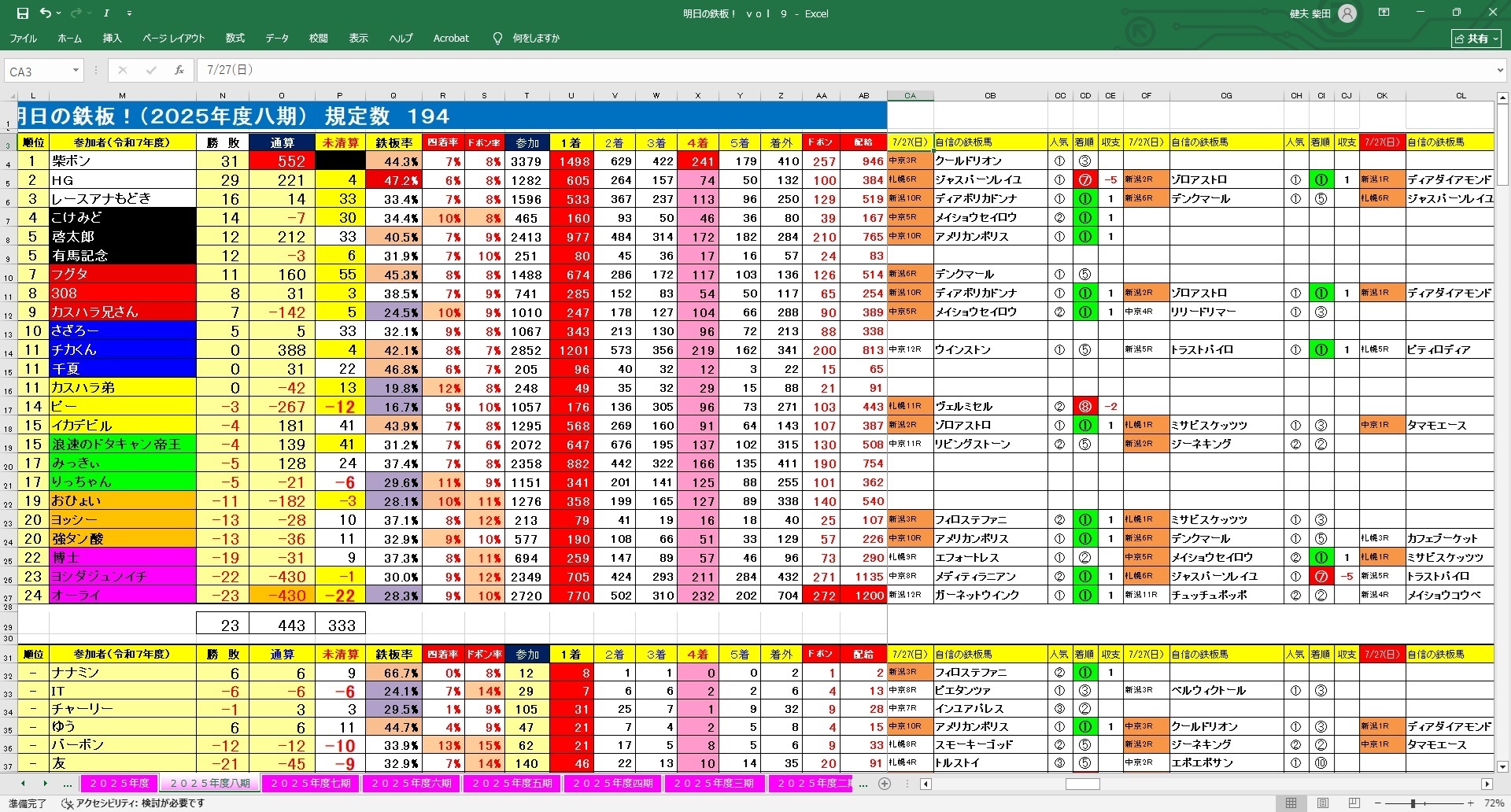
Task: Click the user account avatar icon
Action: [x=1347, y=13]
